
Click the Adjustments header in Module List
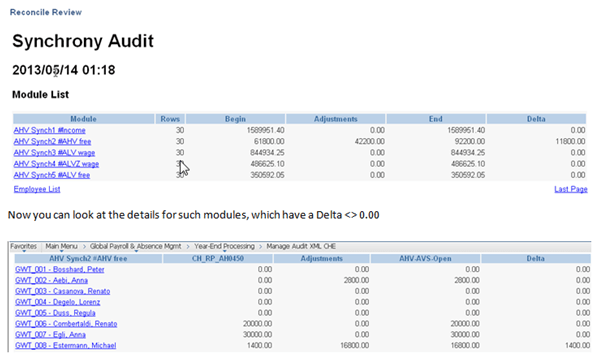pyautogui.click(x=335, y=119)
